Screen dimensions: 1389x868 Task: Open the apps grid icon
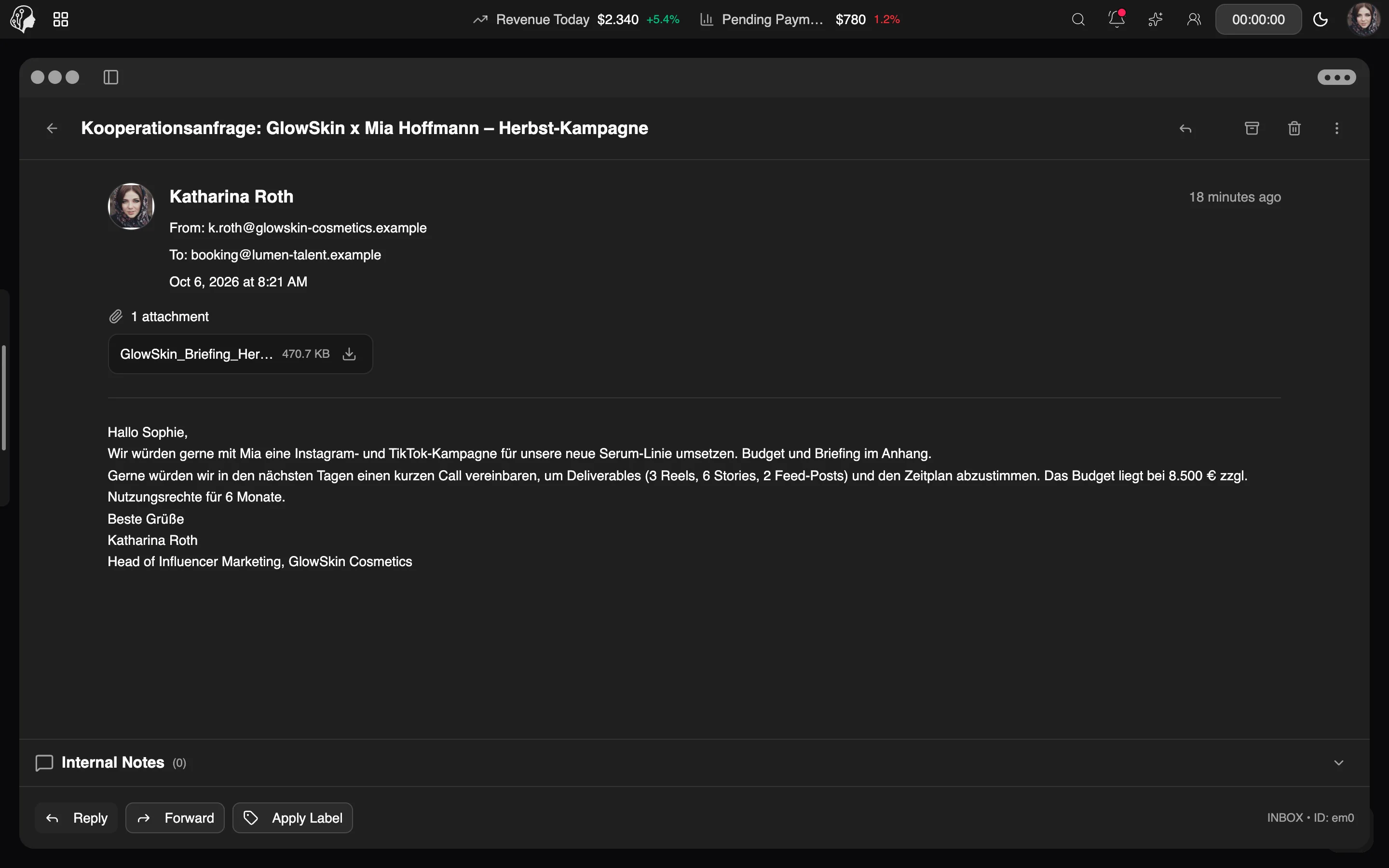tap(60, 19)
